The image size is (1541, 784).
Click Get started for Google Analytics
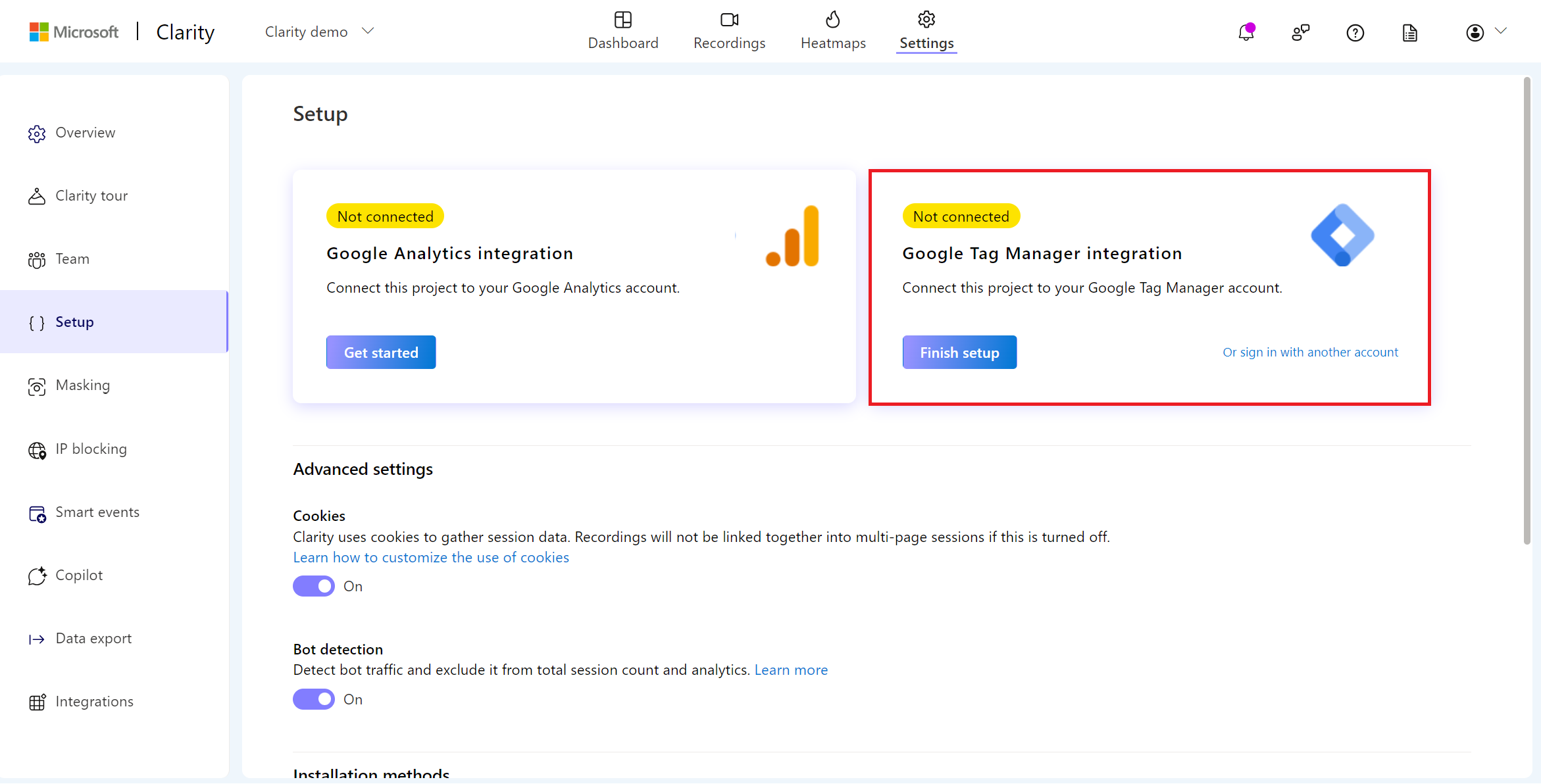[381, 353]
